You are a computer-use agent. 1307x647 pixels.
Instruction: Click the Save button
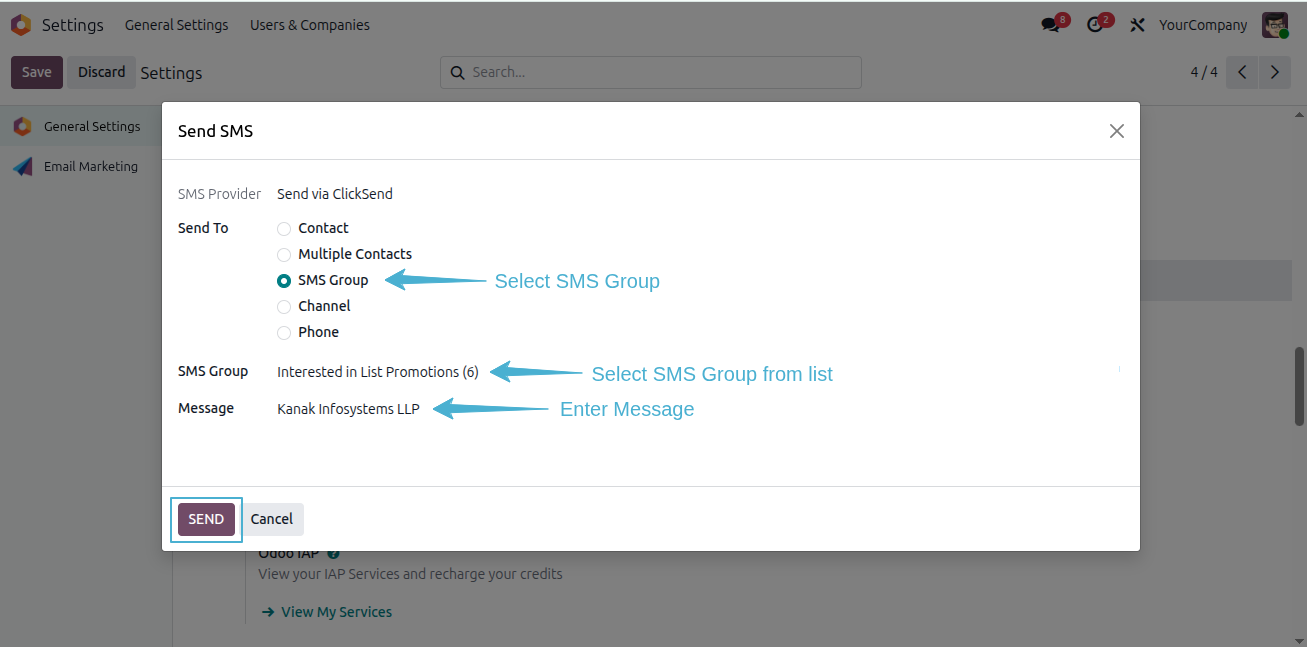pos(37,72)
